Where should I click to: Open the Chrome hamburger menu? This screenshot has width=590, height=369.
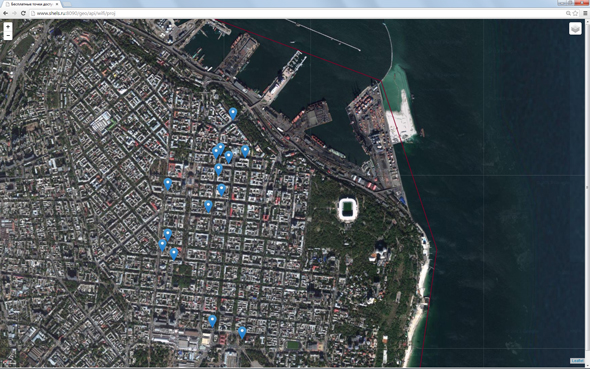click(585, 13)
